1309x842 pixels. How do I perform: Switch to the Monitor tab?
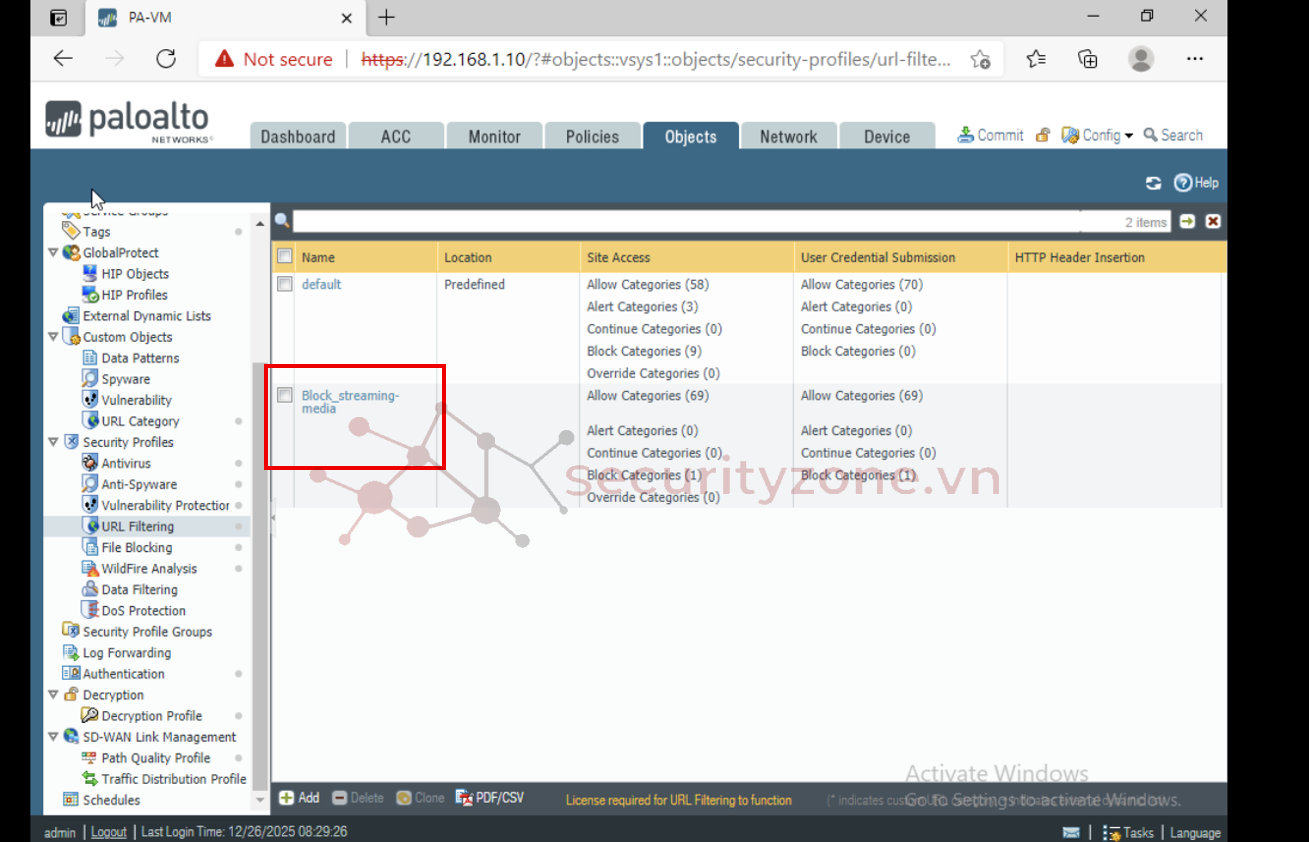[x=494, y=137]
